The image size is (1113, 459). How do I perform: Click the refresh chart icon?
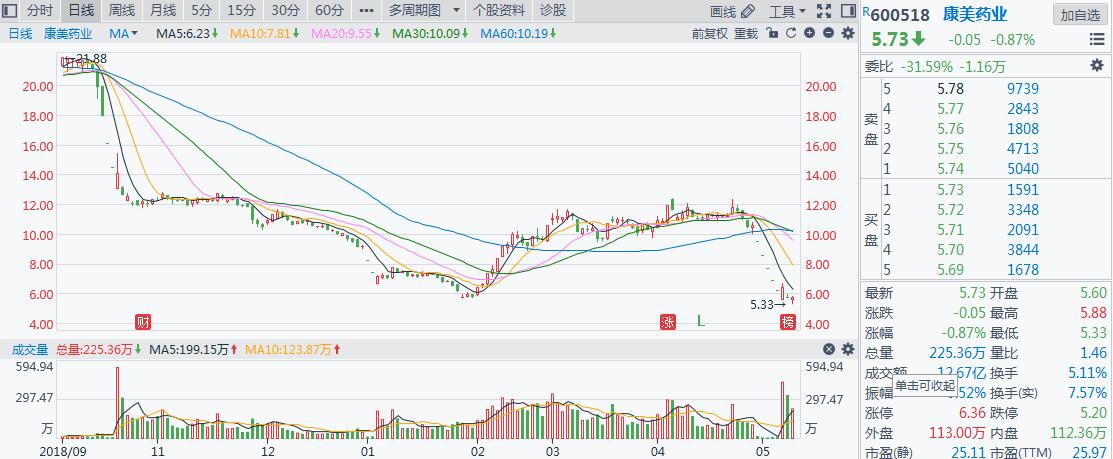click(x=790, y=33)
